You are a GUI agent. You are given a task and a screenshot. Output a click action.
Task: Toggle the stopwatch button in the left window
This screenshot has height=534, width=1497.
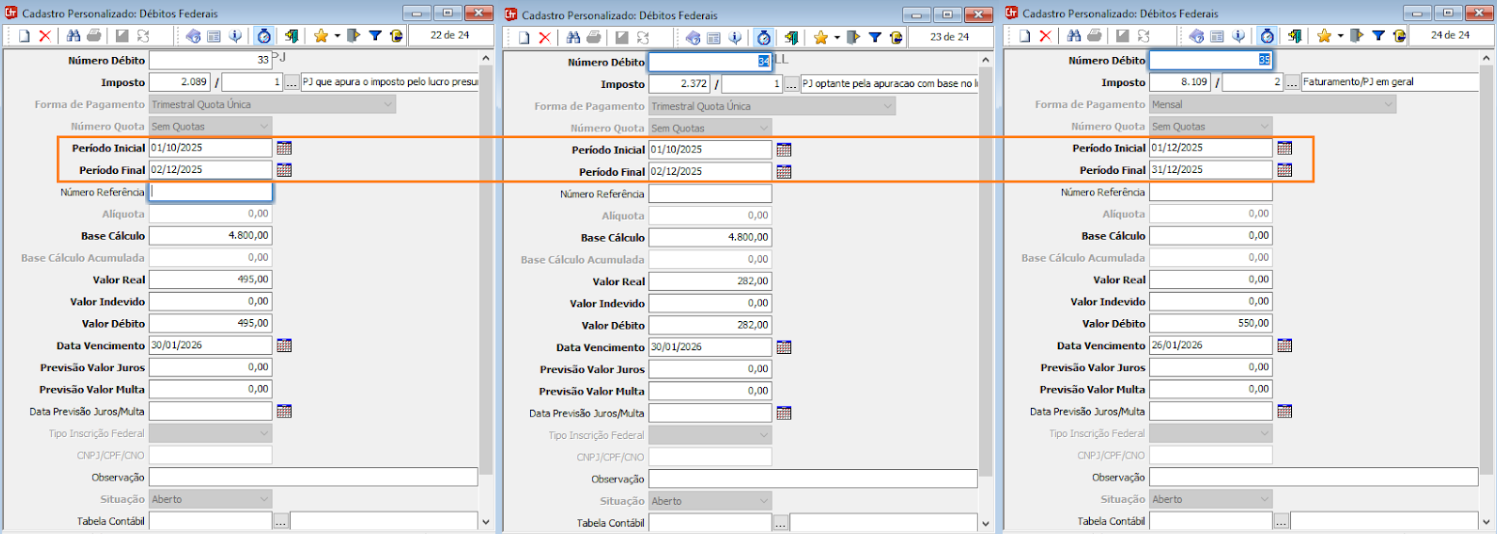point(264,36)
